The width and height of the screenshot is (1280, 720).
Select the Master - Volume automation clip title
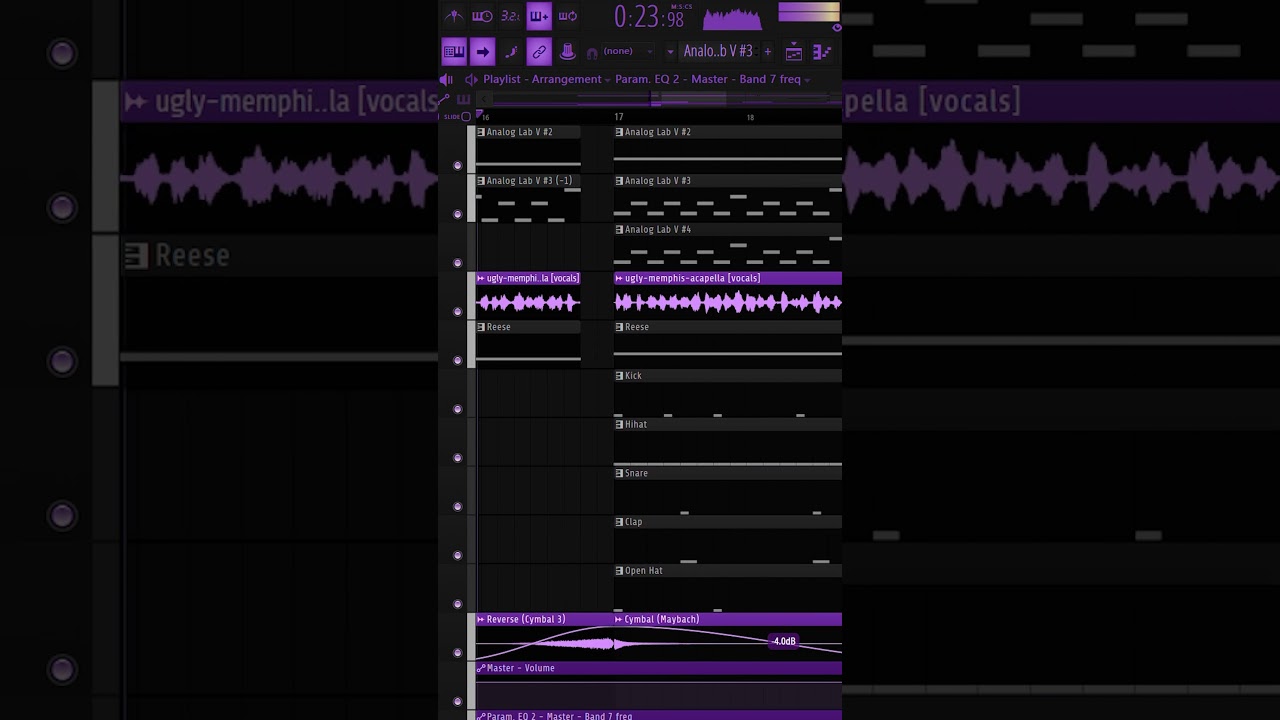520,668
